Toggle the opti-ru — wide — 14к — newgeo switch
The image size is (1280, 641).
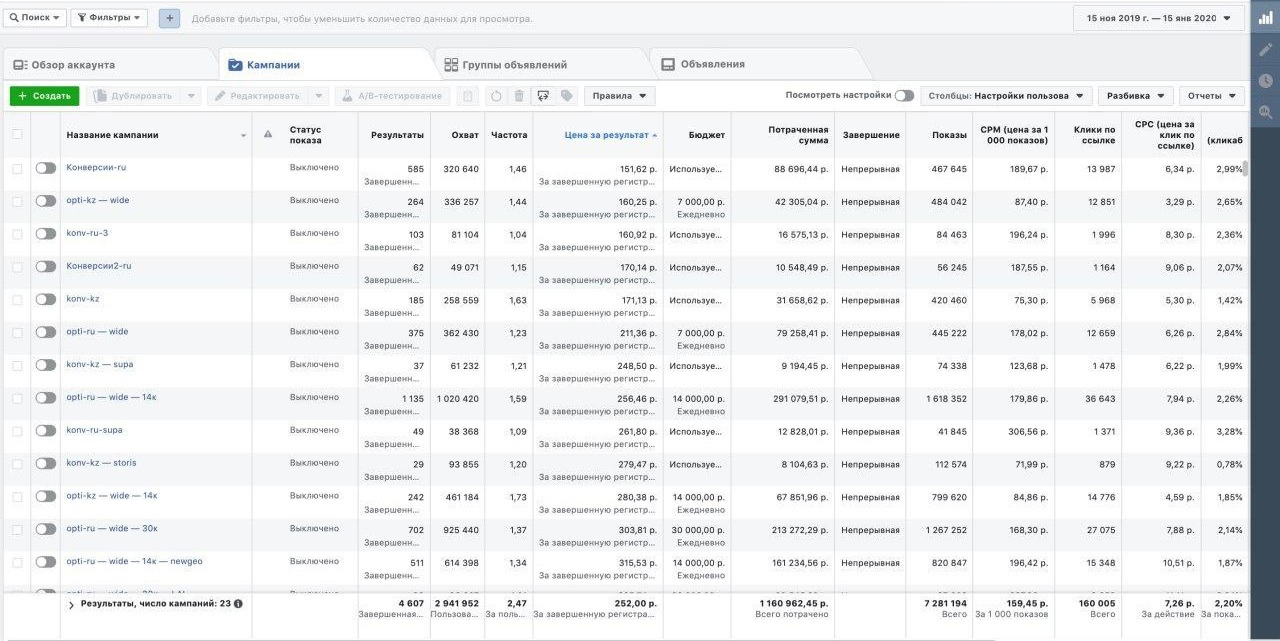coord(45,563)
